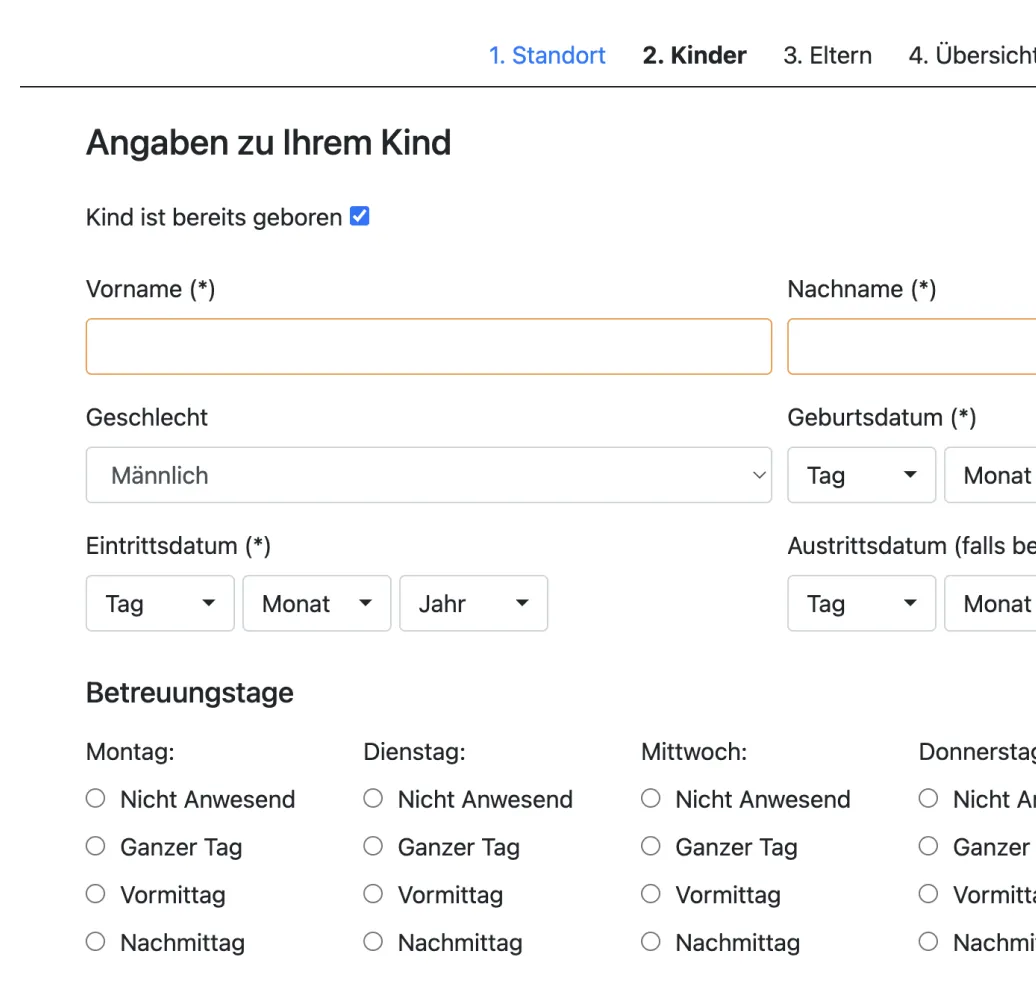
Task: Select Nachmittag for Dienstag
Action: (x=373, y=942)
